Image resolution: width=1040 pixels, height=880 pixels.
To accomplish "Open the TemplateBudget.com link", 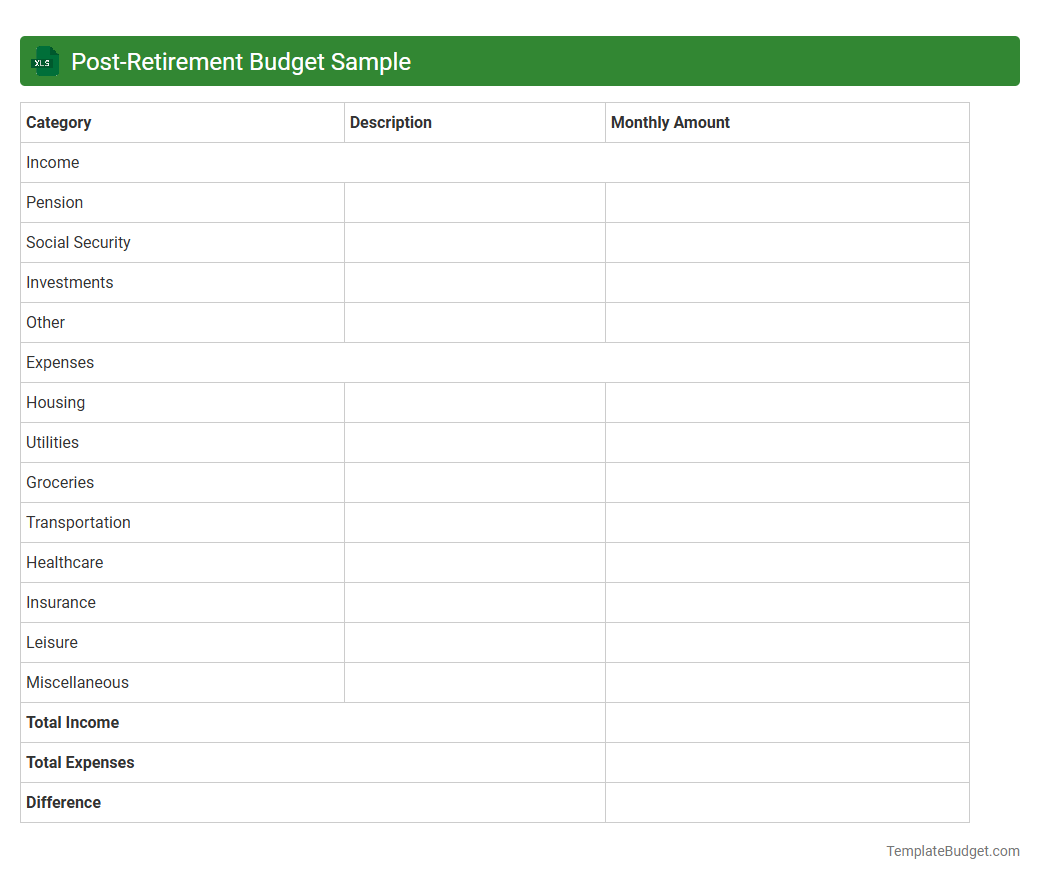I will click(952, 851).
